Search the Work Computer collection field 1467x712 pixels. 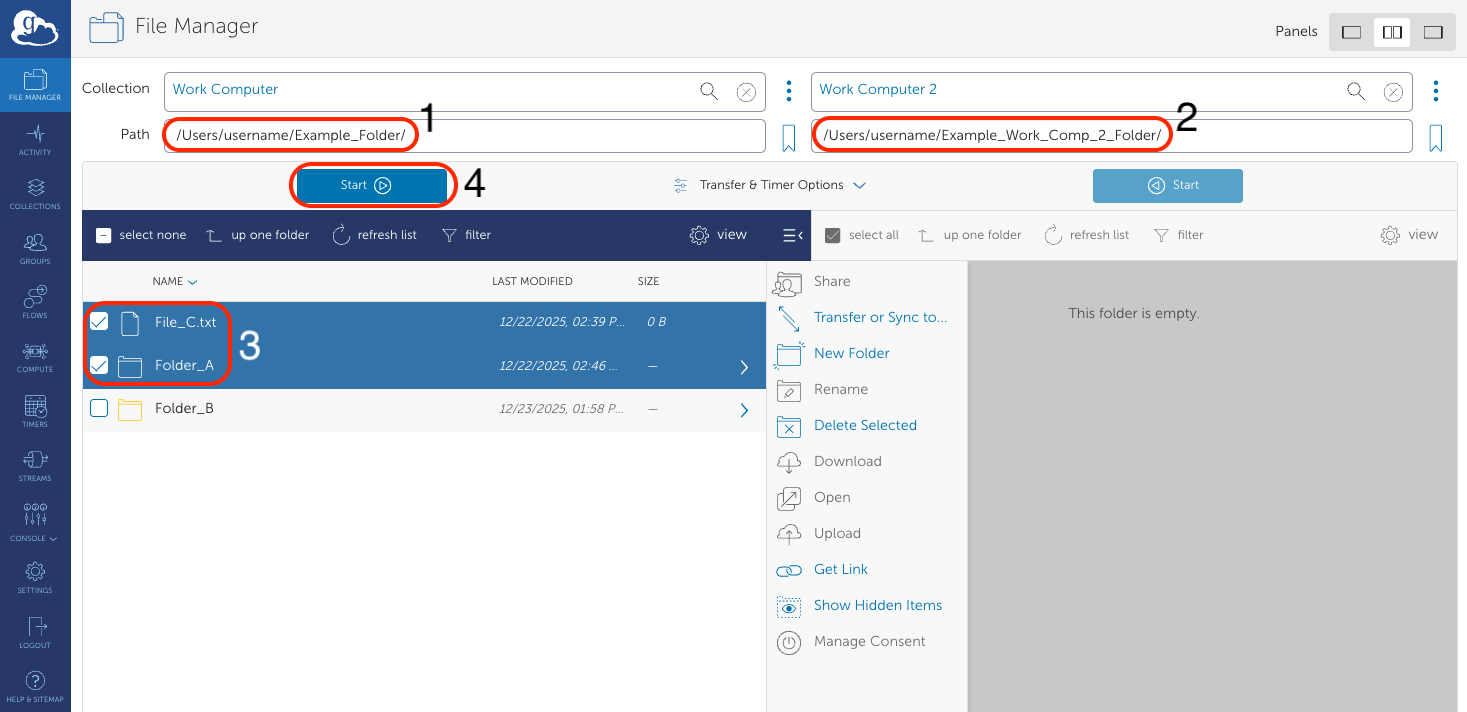pyautogui.click(x=709, y=92)
